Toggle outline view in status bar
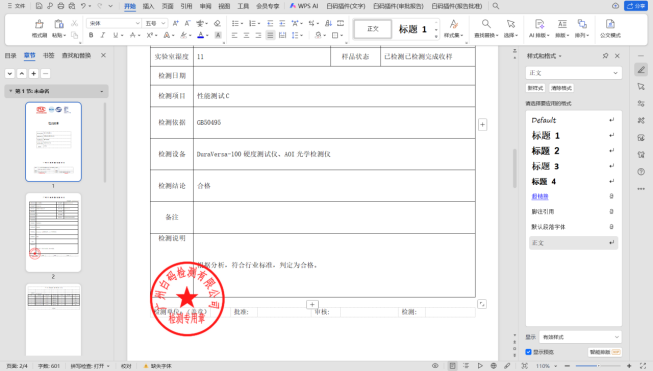 pos(466,366)
